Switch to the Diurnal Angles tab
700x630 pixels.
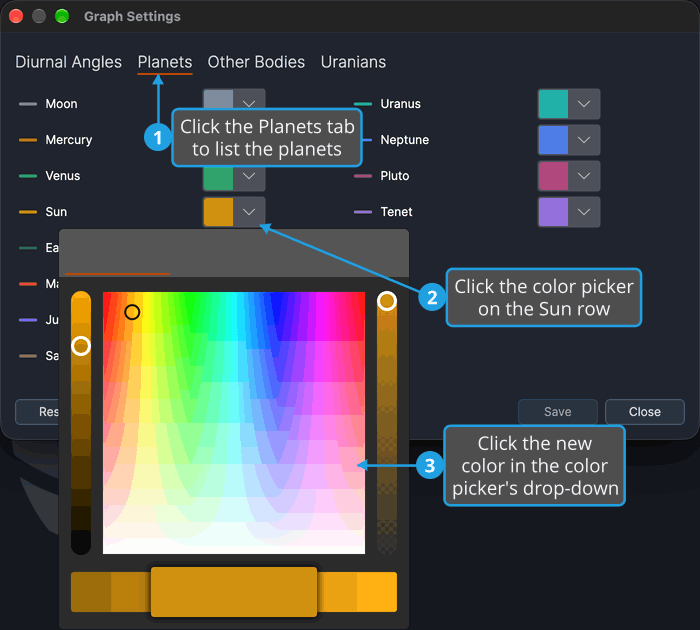68,62
